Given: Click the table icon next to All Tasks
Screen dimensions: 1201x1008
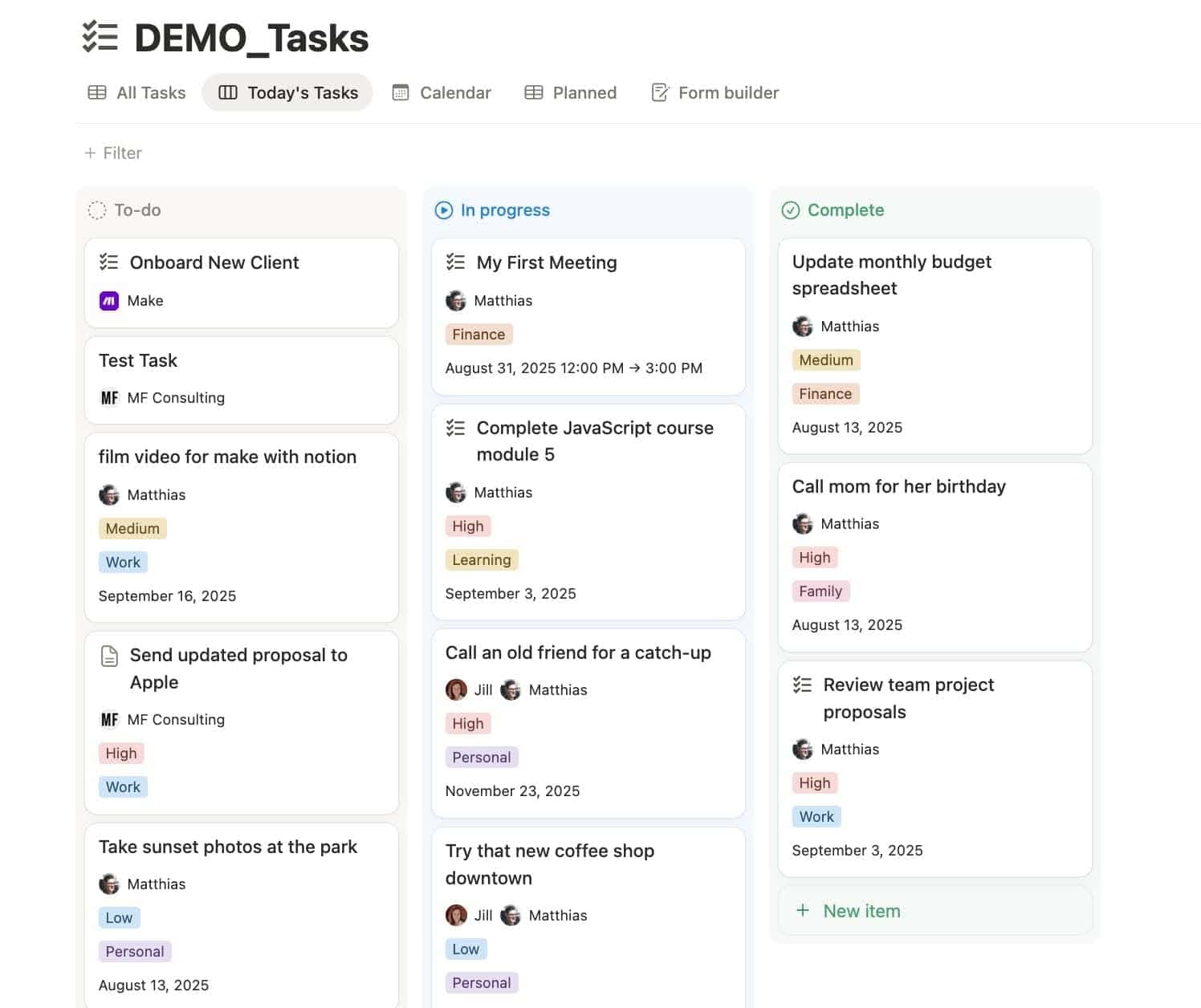Looking at the screenshot, I should pyautogui.click(x=97, y=92).
